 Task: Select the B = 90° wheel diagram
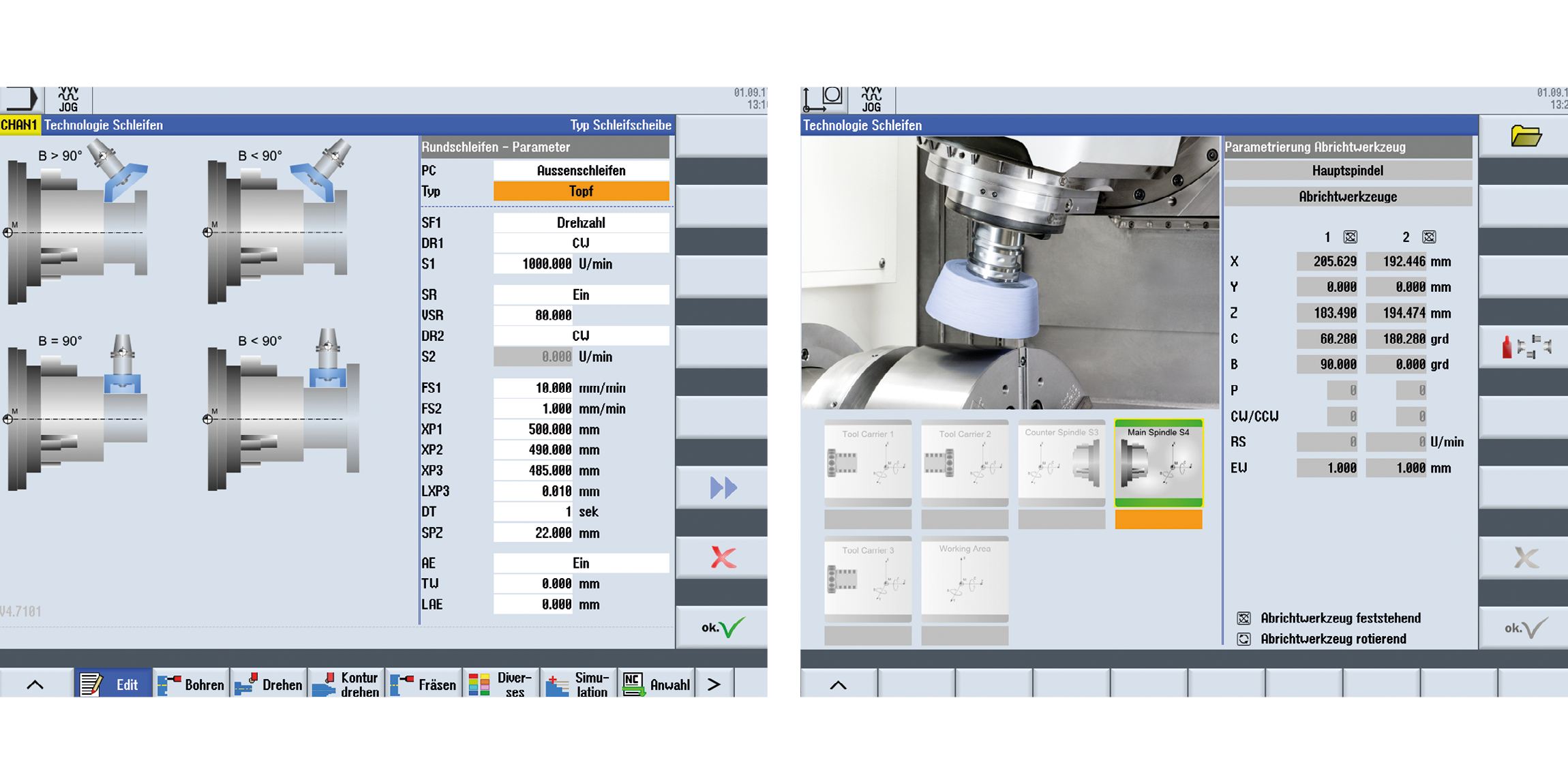(78, 411)
